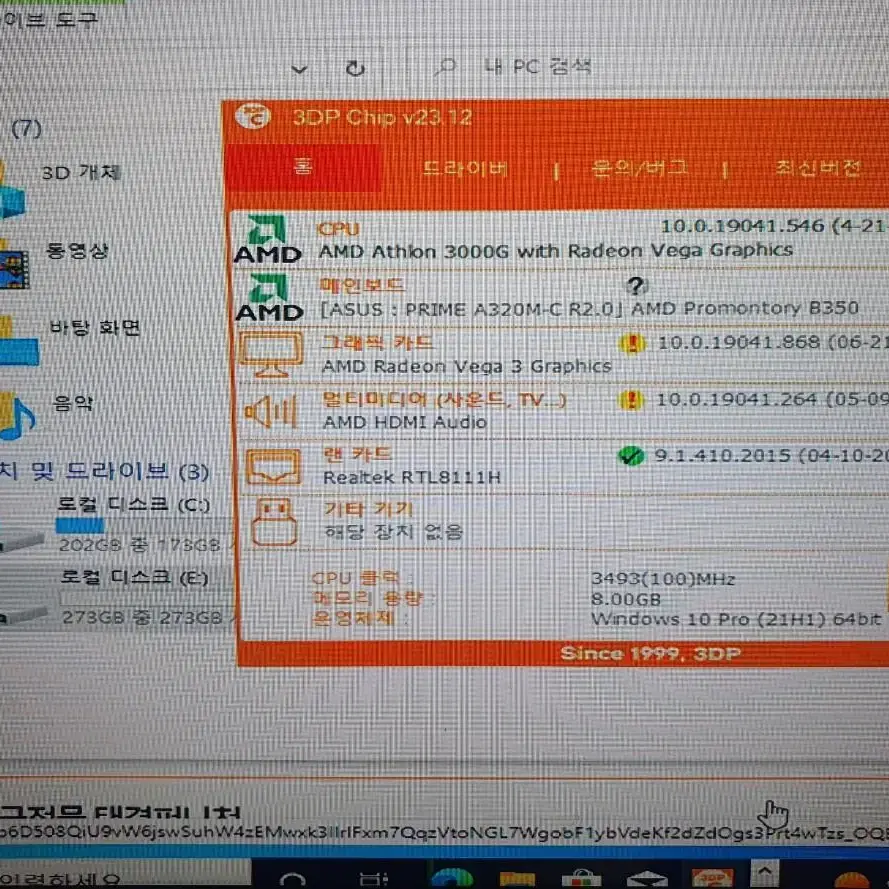
Task: Click the text AMD Radeon Vega 3 Graphics
Action: [x=467, y=367]
